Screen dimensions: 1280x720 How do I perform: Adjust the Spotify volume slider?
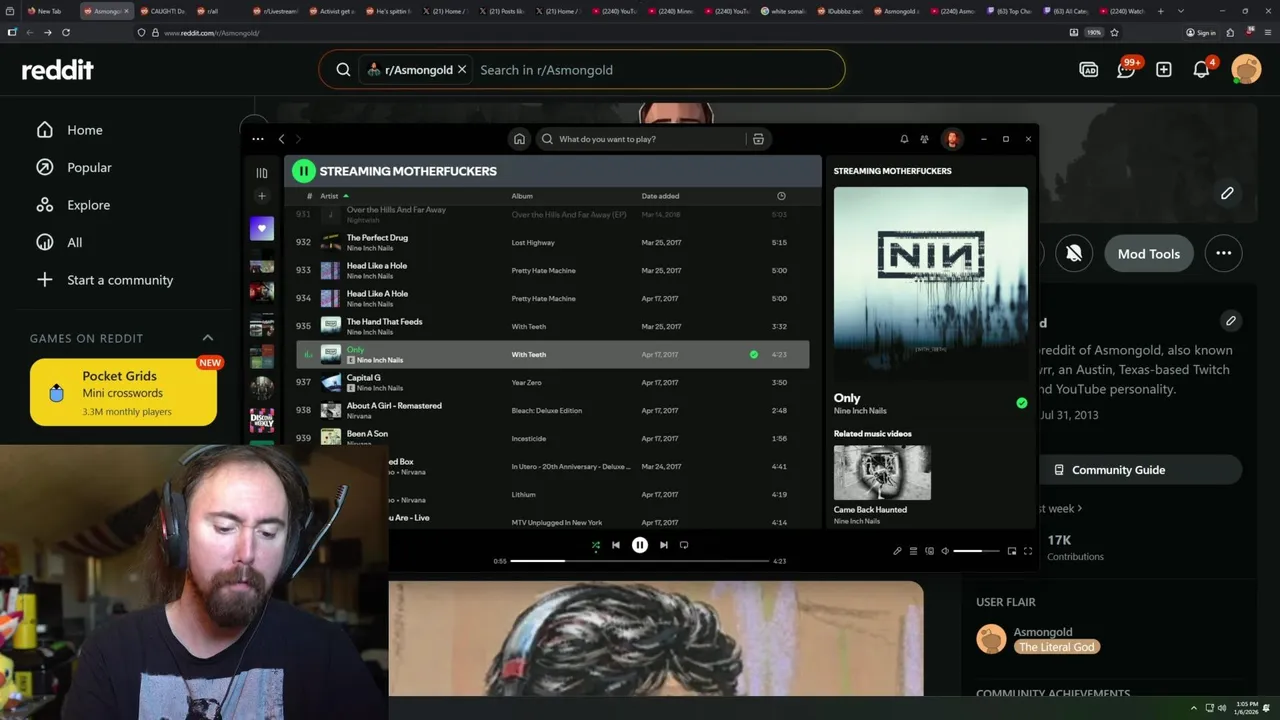coord(976,551)
